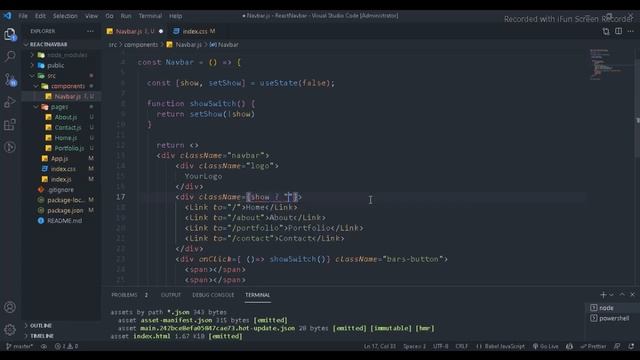640x360 pixels.
Task: Open About.js in pages folder
Action: (x=66, y=117)
